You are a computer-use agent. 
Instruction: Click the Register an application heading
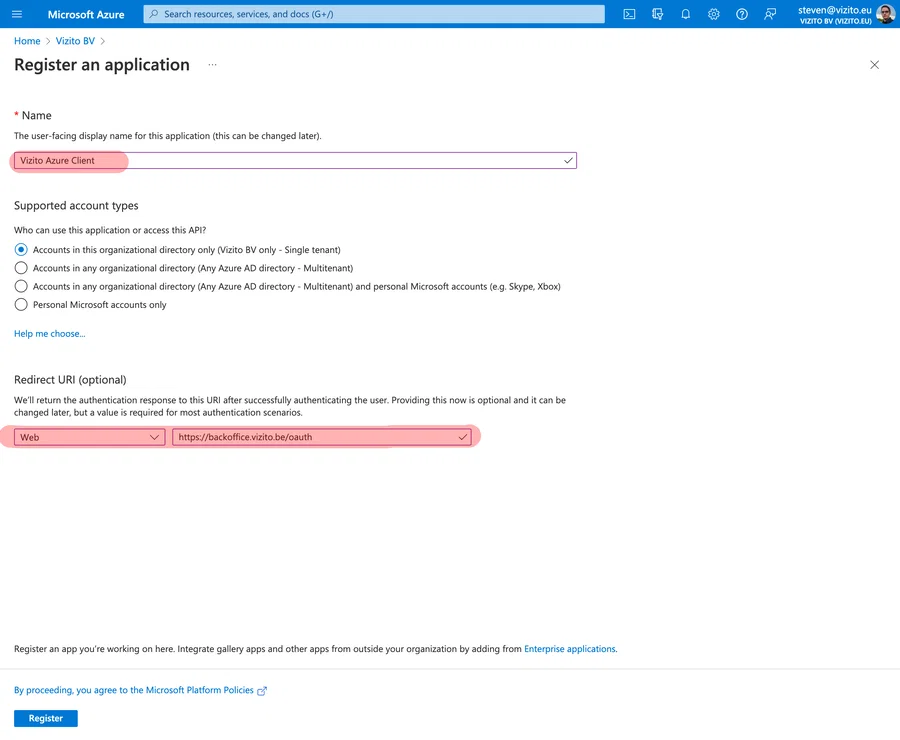[102, 65]
